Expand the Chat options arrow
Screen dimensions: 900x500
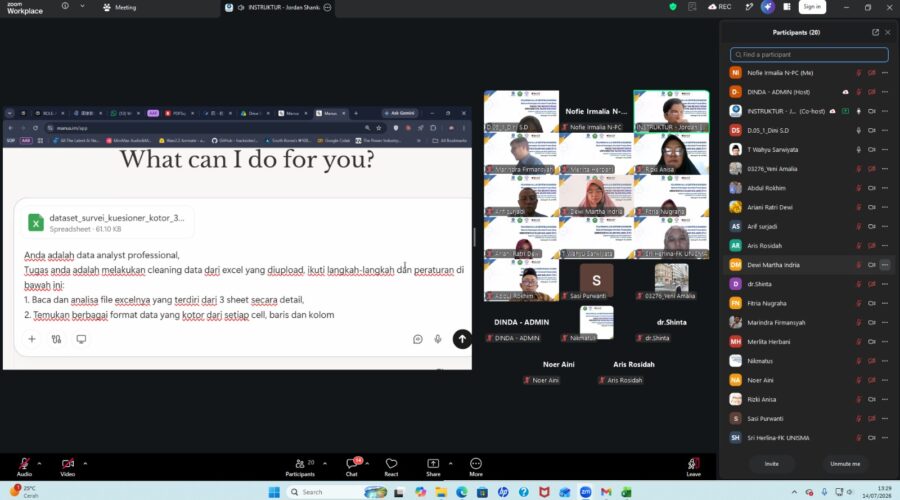click(x=367, y=463)
